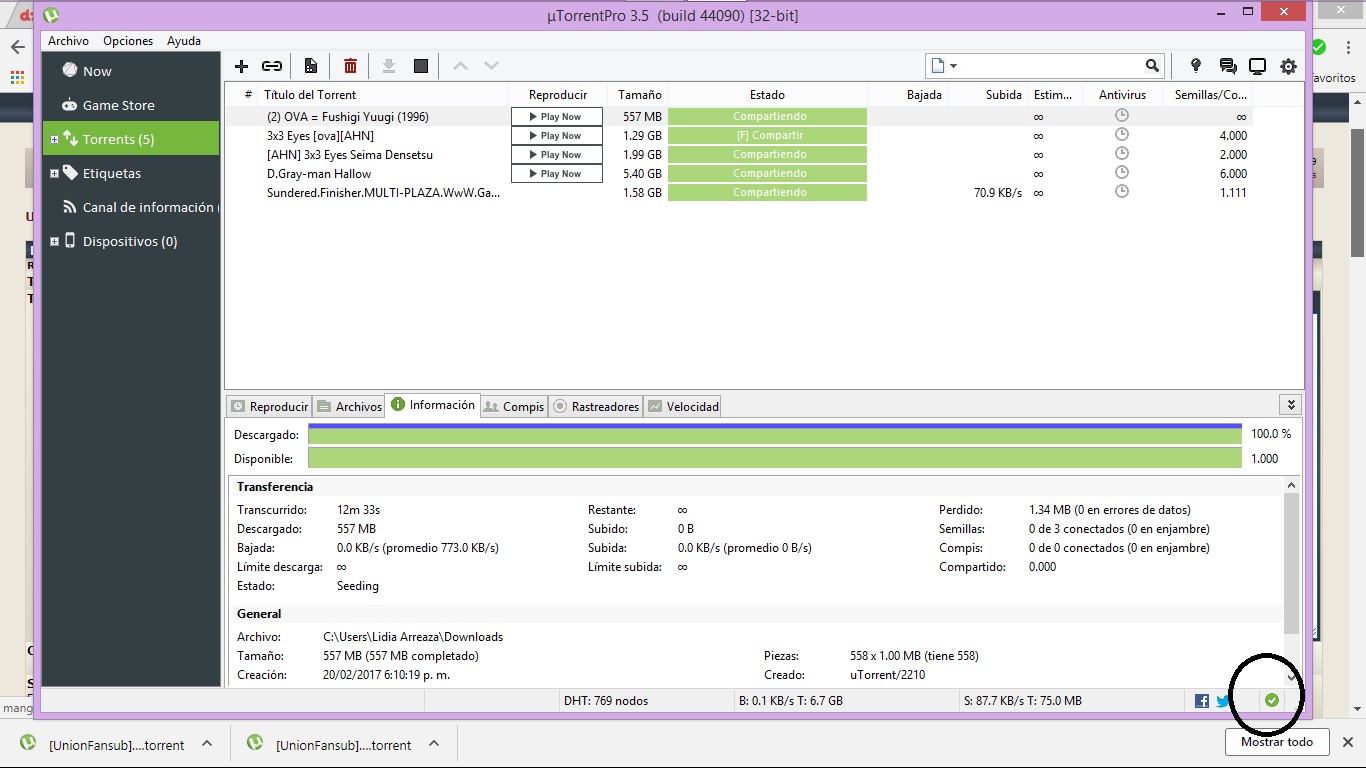Viewport: 1366px width, 768px height.
Task: Click the Descargado progress bar
Action: 775,435
